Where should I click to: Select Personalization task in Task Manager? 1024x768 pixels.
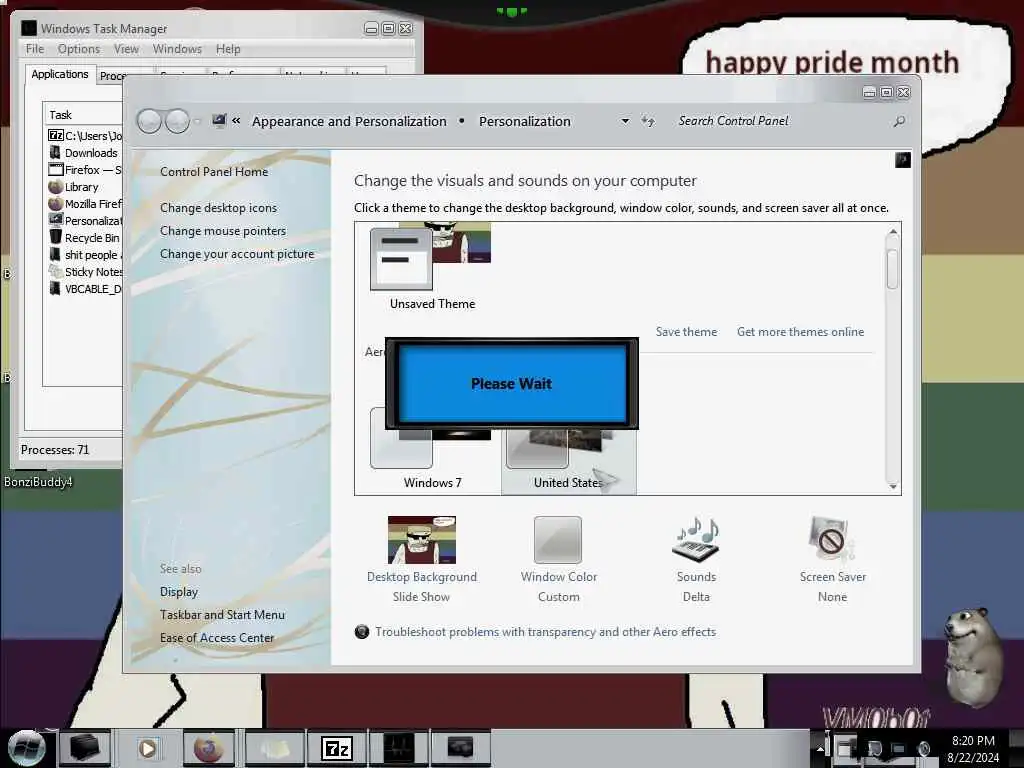click(84, 221)
